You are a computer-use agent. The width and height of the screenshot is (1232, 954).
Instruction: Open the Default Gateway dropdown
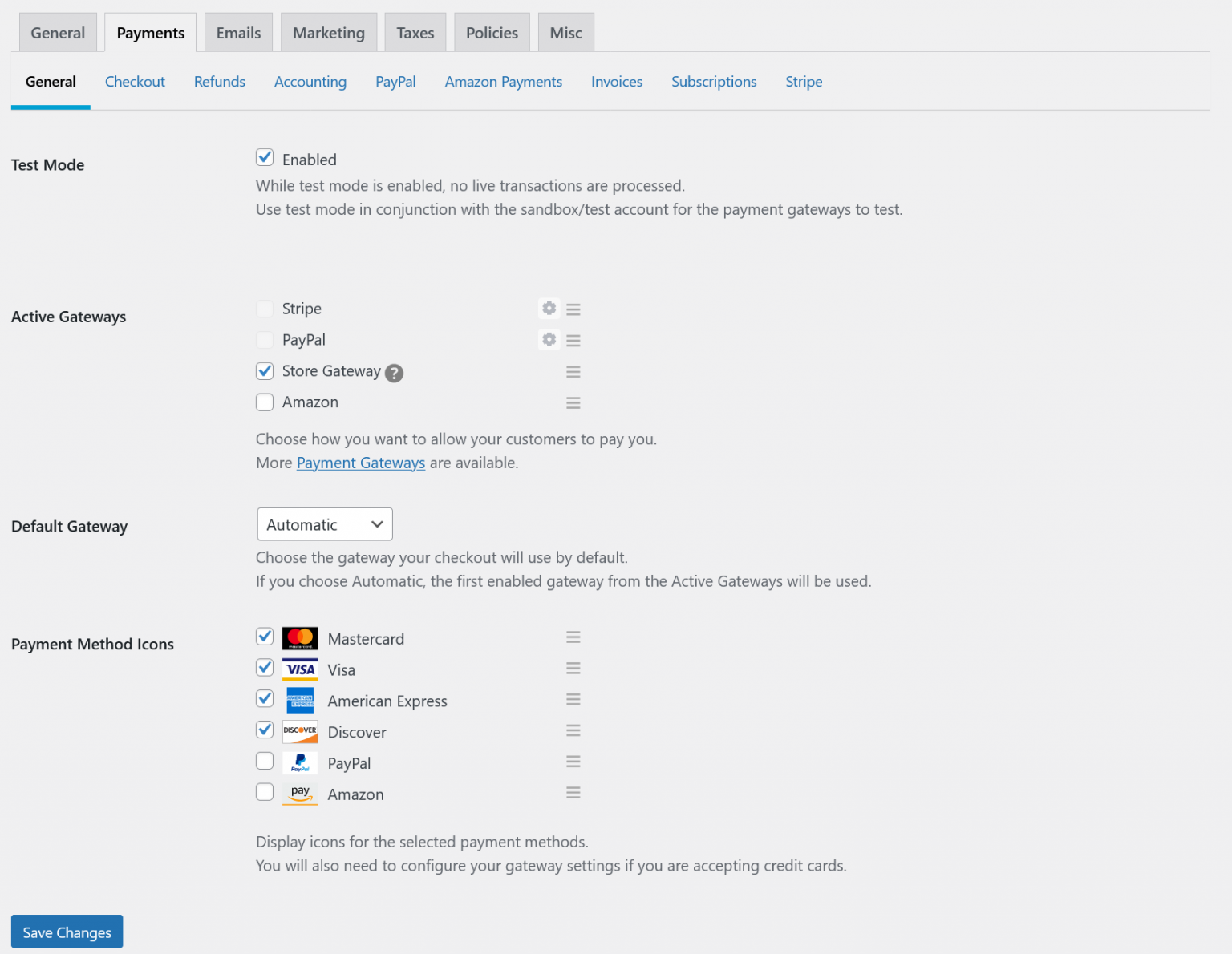click(x=324, y=523)
